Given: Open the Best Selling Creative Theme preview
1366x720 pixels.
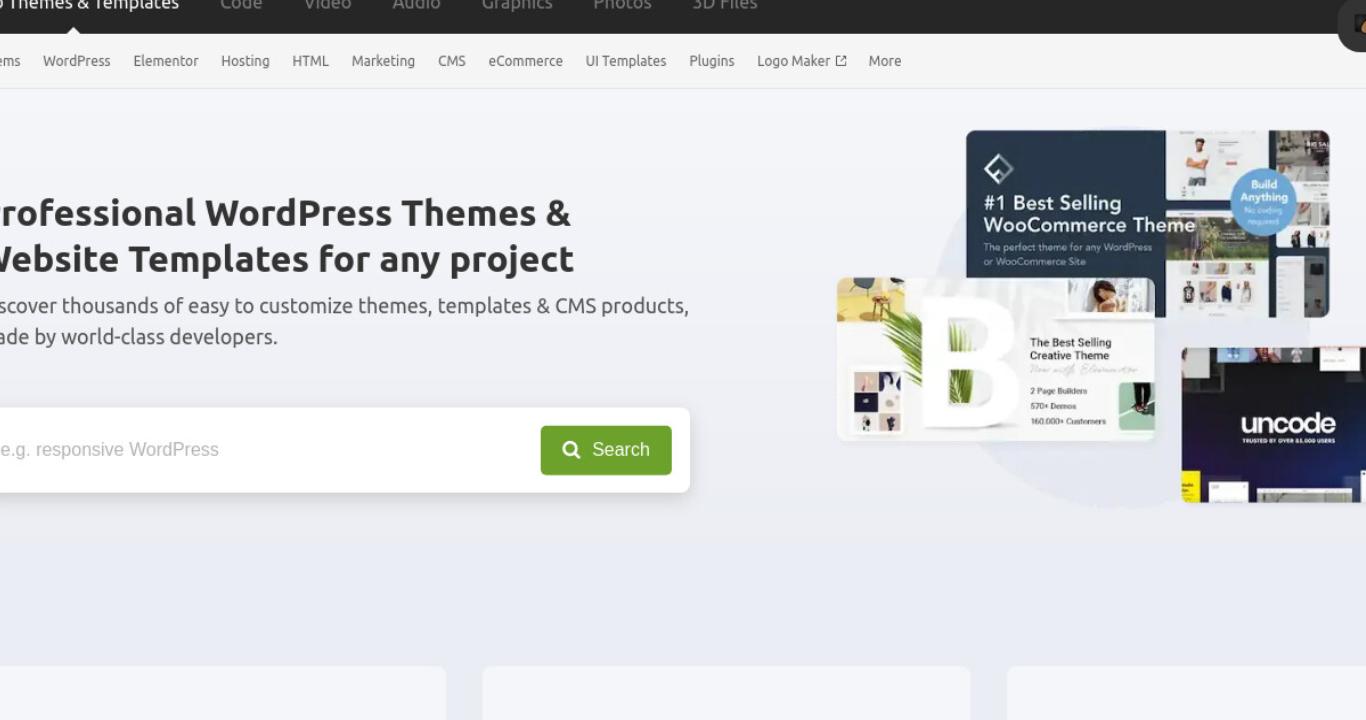Looking at the screenshot, I should point(996,358).
